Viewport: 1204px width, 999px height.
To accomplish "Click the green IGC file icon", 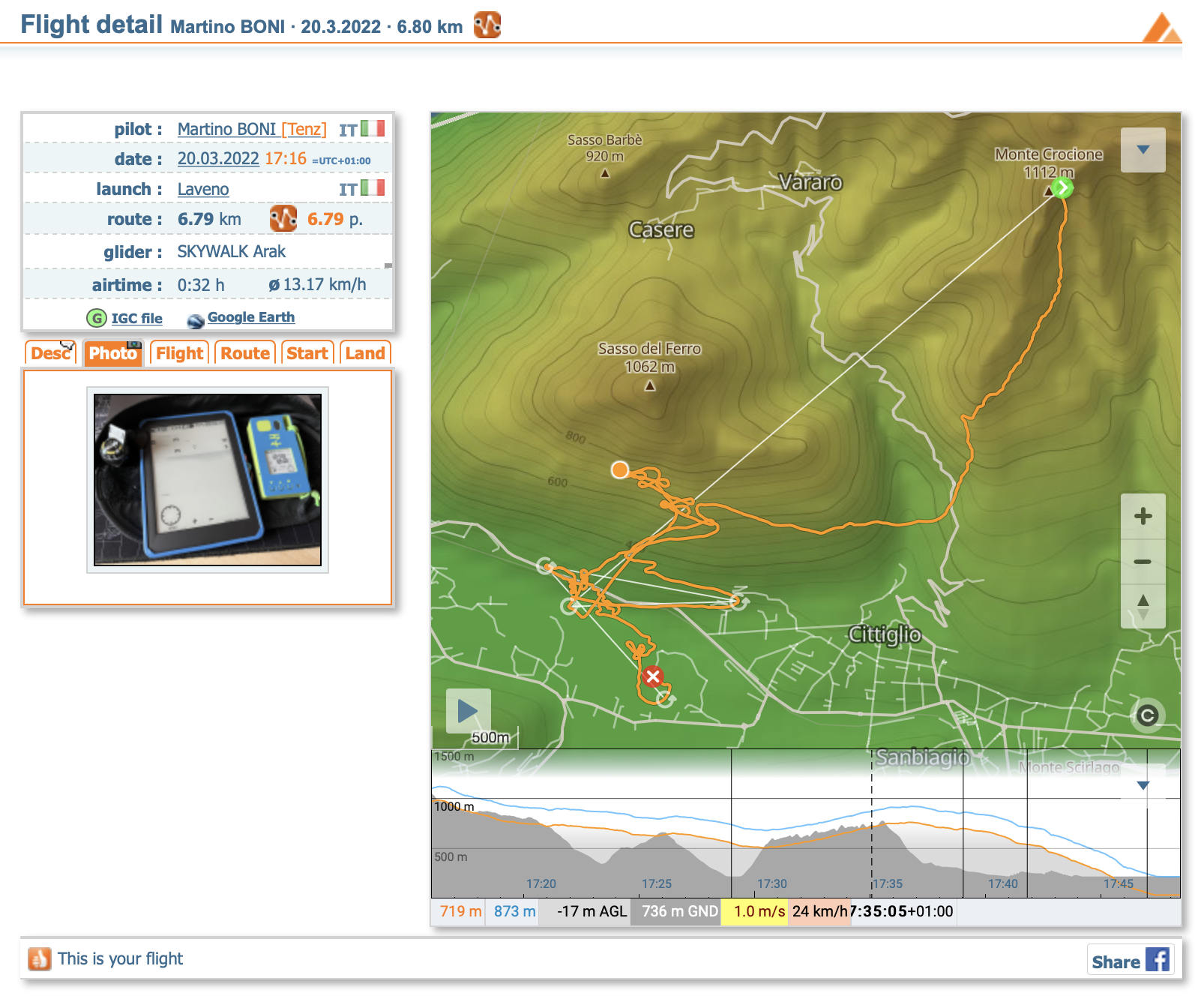I will pyautogui.click(x=97, y=318).
